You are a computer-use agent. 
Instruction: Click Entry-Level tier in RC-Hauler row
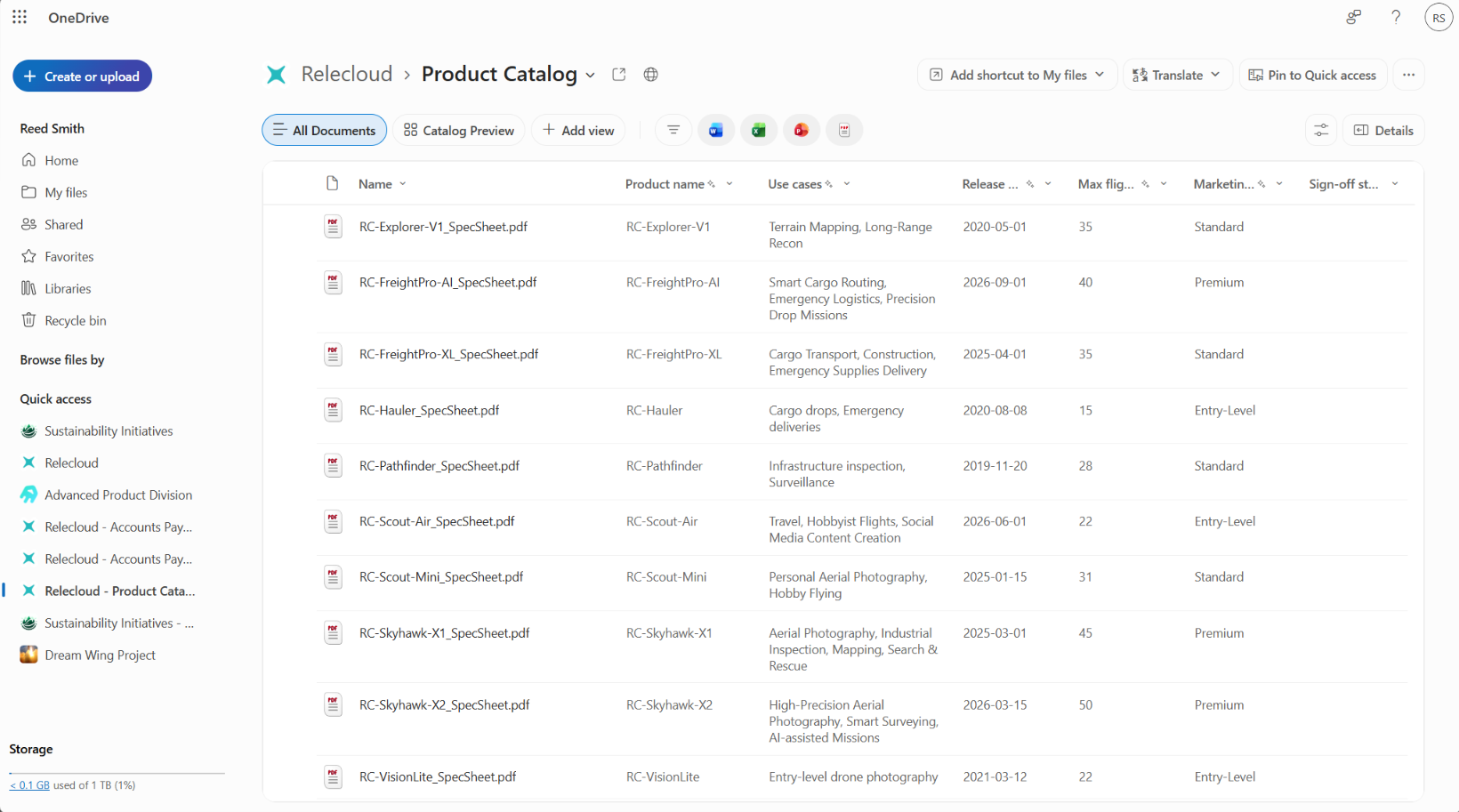point(1225,411)
